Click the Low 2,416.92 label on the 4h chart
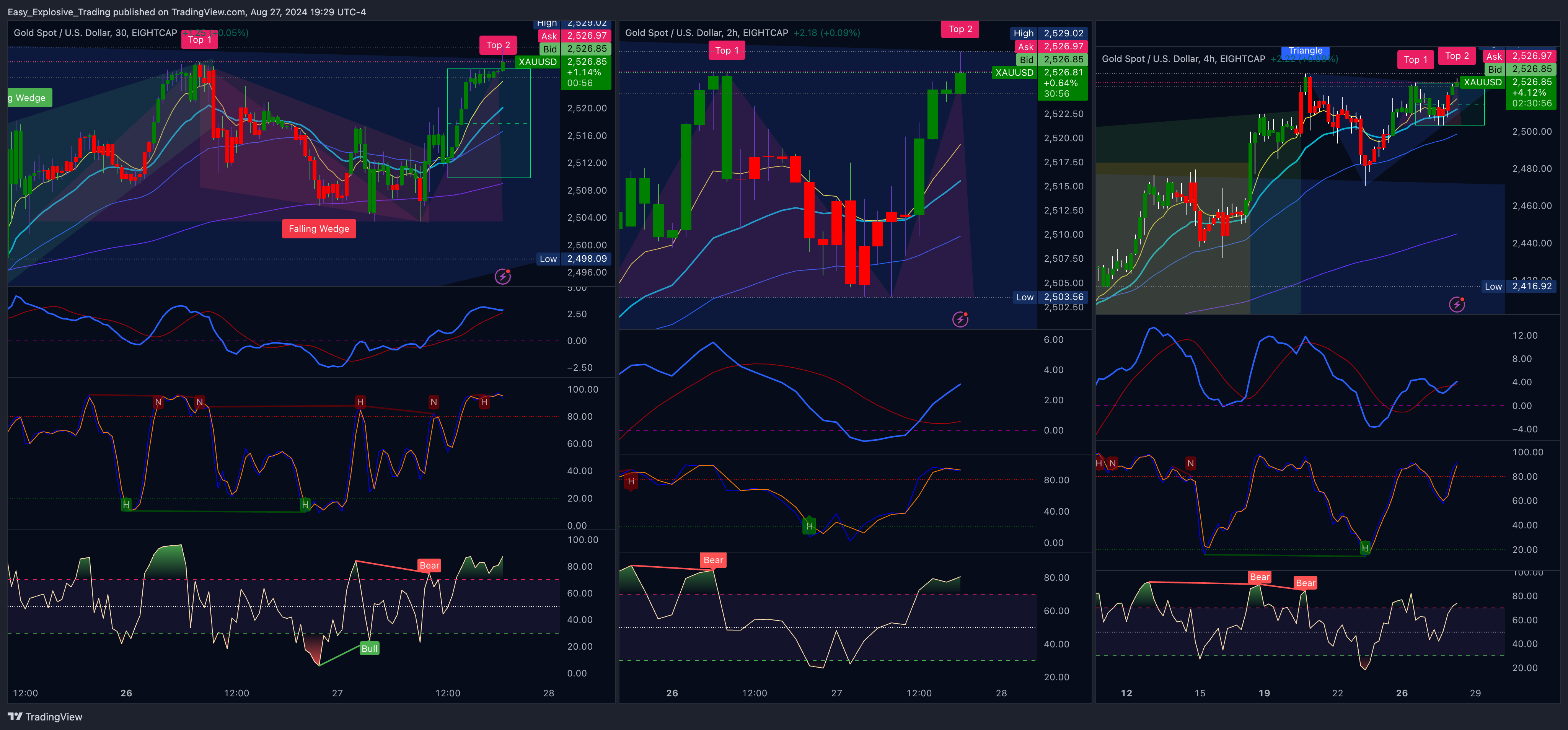The width and height of the screenshot is (1568, 730). pos(1518,286)
